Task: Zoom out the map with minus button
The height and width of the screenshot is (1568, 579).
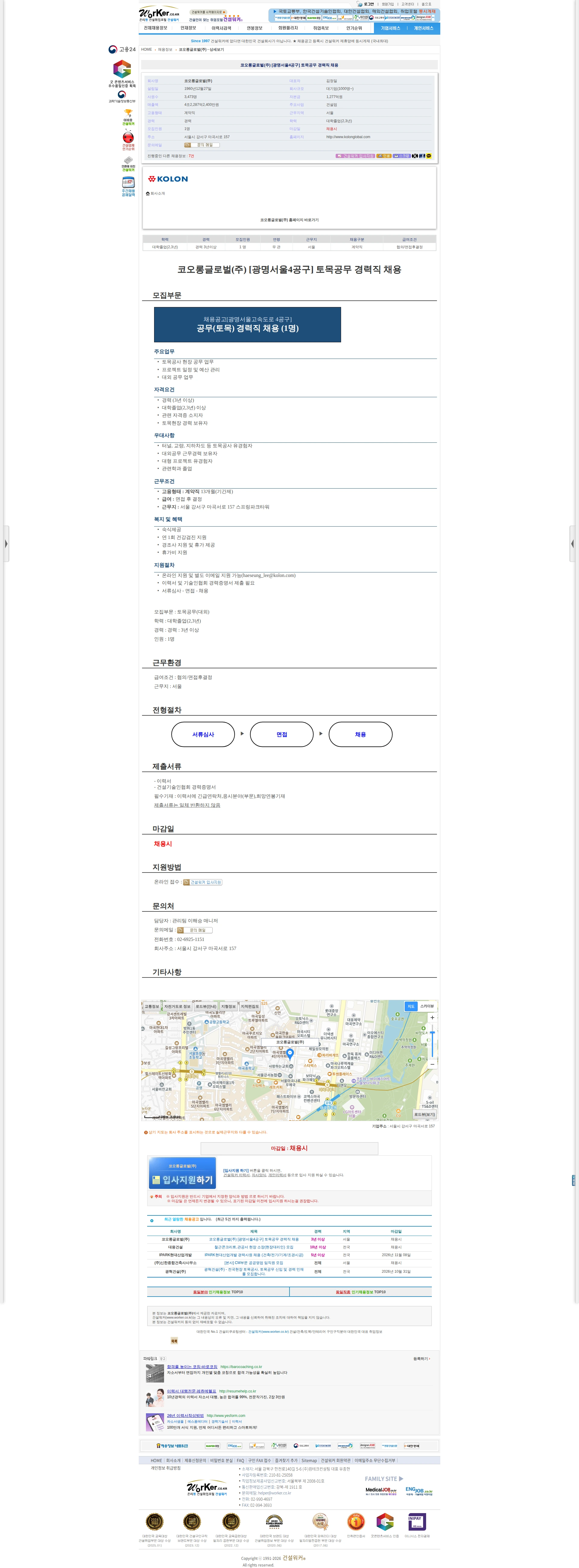Action: 432,1065
